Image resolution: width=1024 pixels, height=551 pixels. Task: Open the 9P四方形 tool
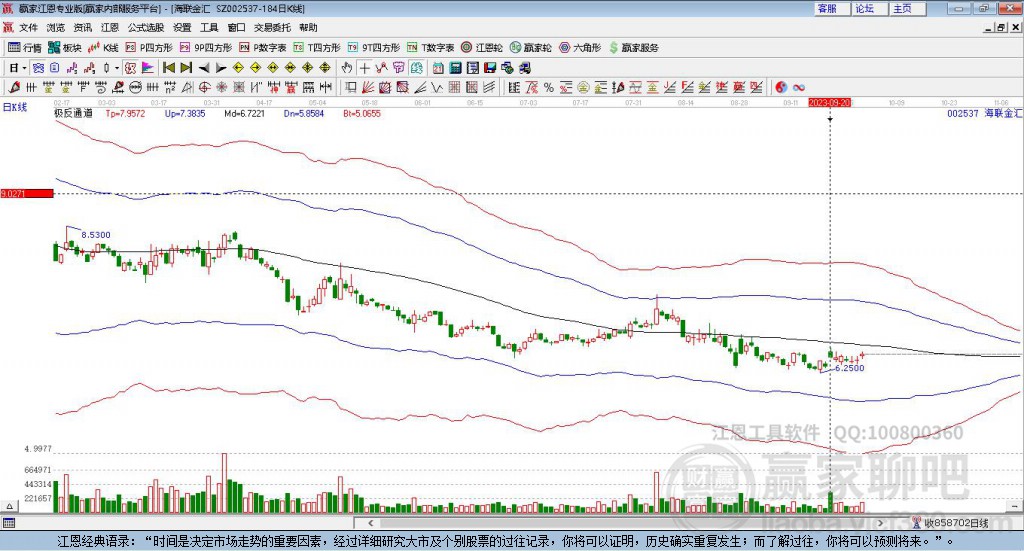(206, 48)
